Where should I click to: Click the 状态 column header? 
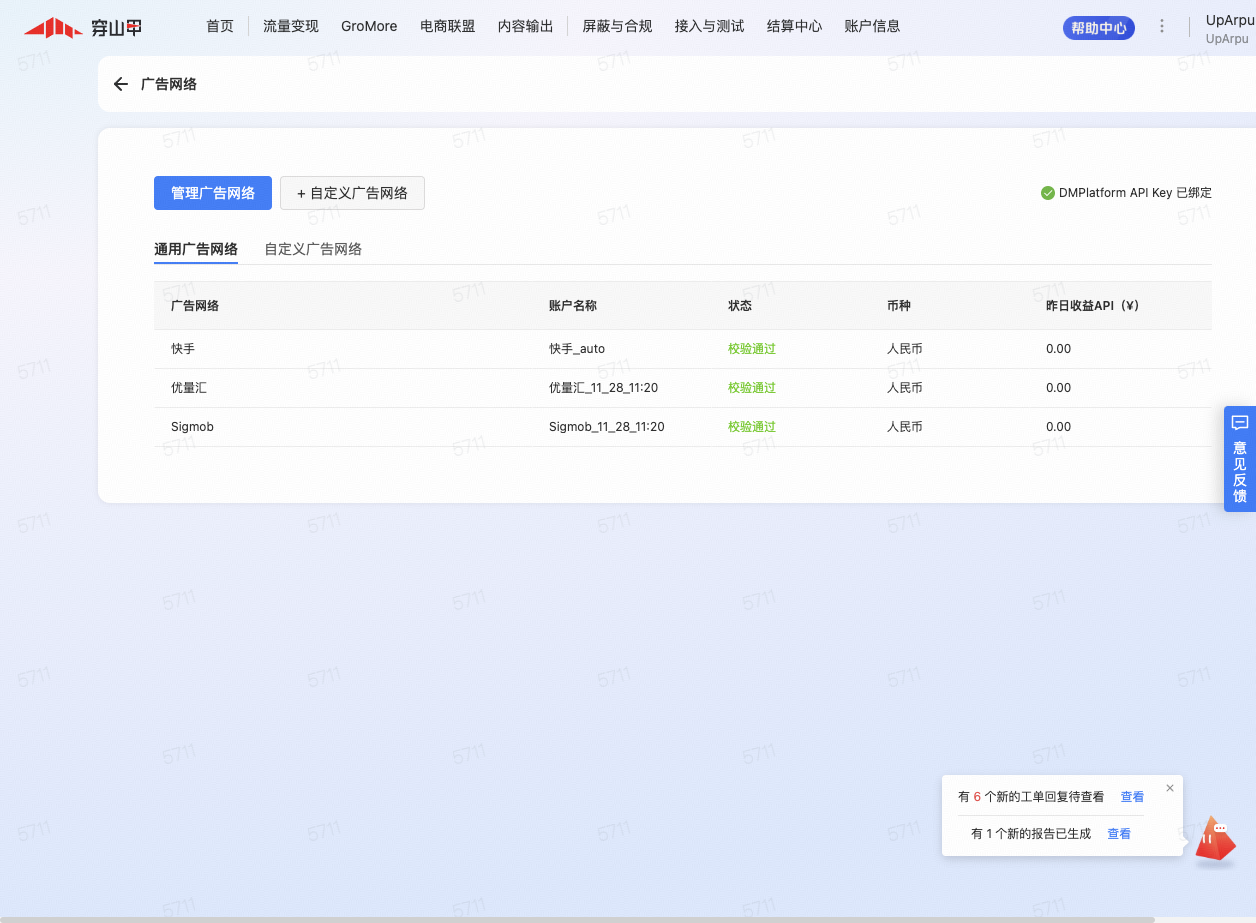[x=740, y=306]
